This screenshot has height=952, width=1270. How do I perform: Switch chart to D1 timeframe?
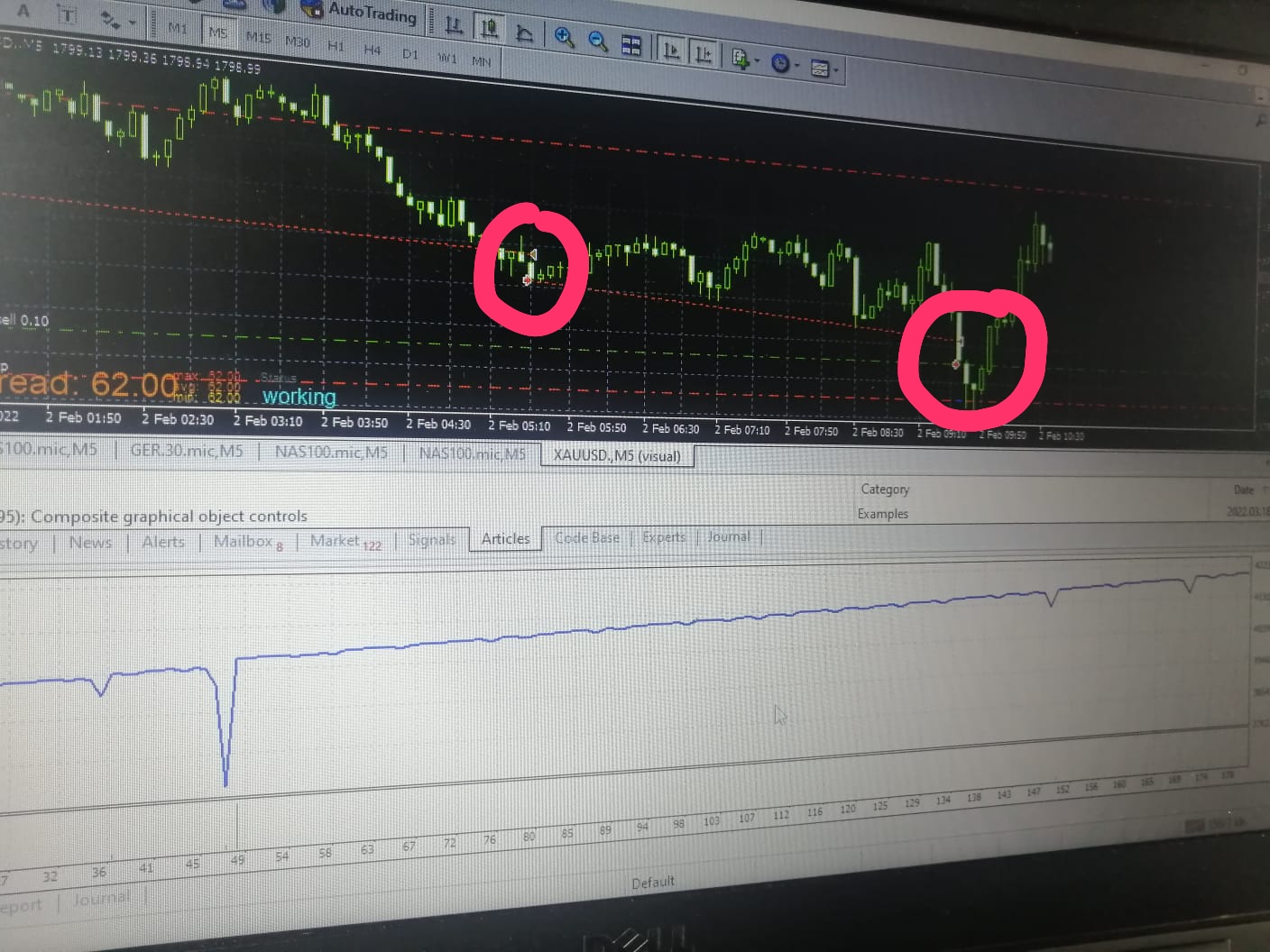pyautogui.click(x=410, y=54)
